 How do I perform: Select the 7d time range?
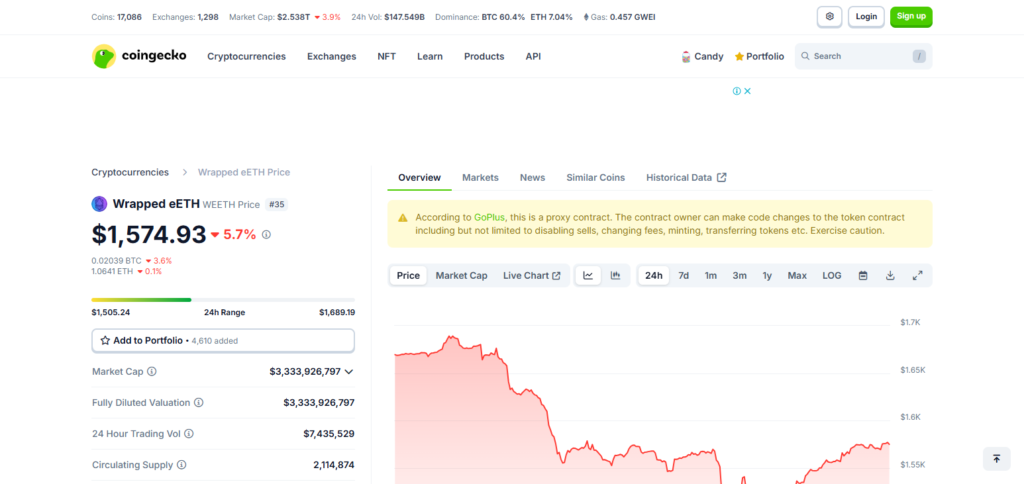pyautogui.click(x=684, y=276)
